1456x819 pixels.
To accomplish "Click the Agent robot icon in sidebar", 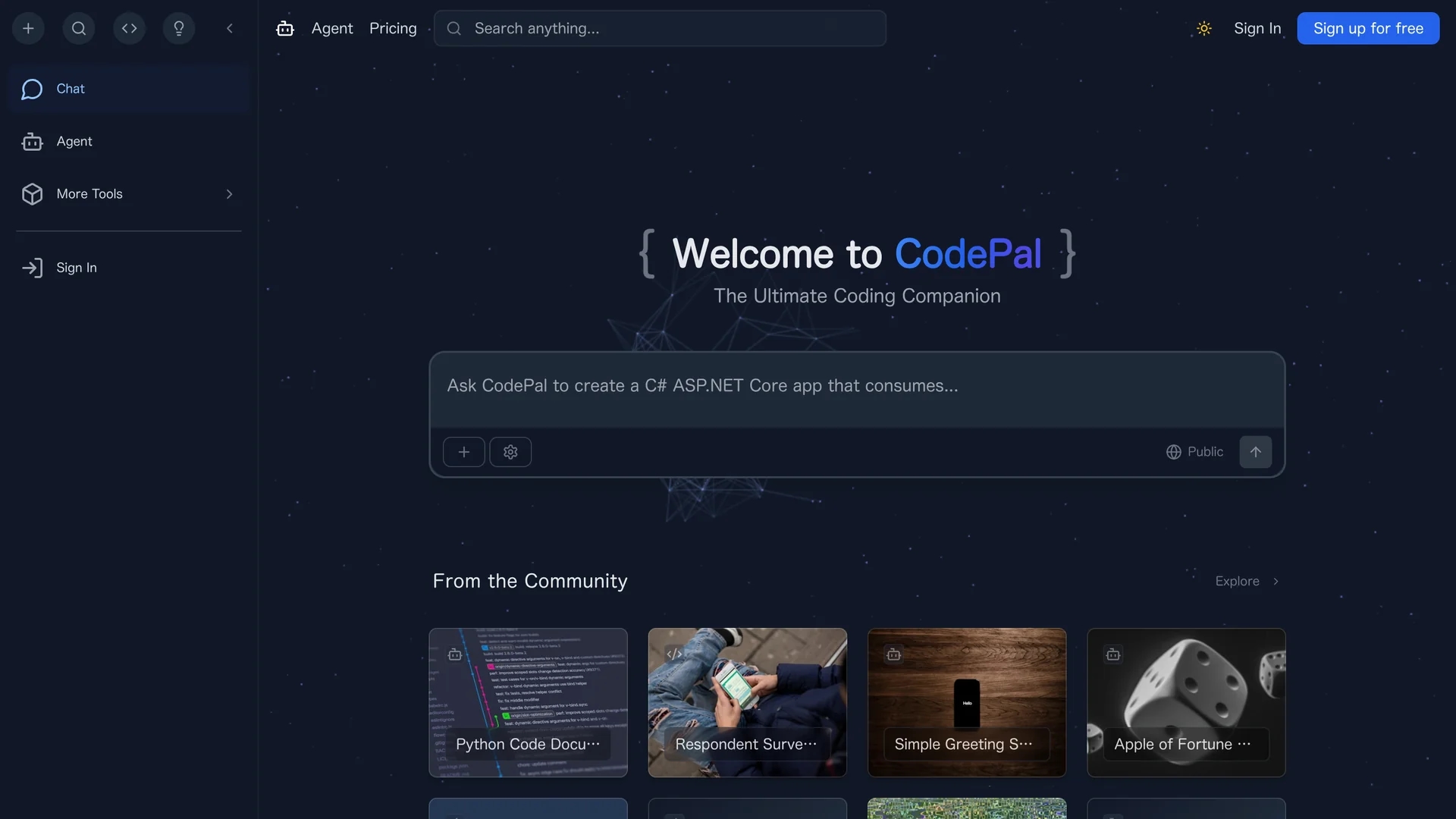I will coord(32,142).
